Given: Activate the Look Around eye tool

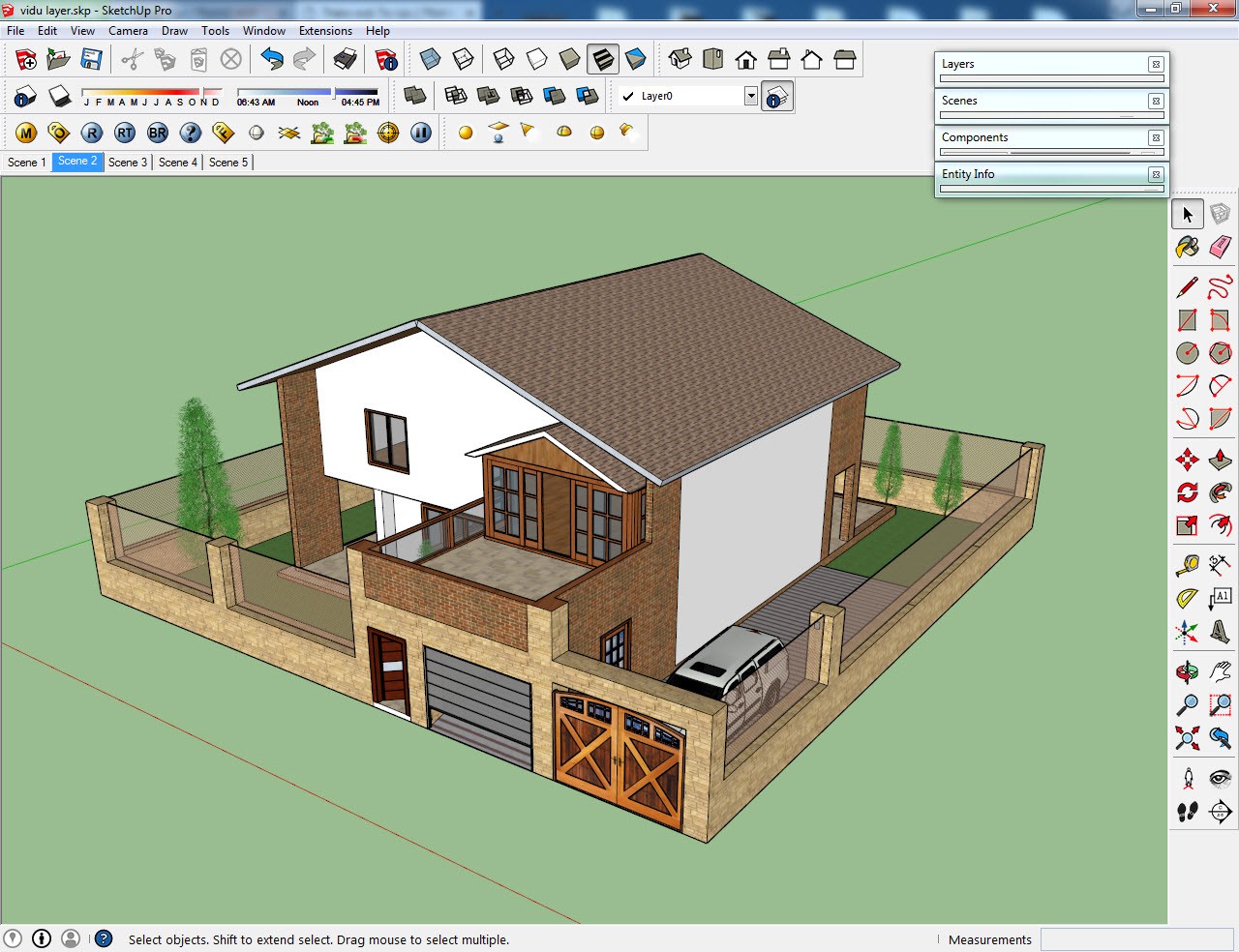Looking at the screenshot, I should pyautogui.click(x=1221, y=778).
